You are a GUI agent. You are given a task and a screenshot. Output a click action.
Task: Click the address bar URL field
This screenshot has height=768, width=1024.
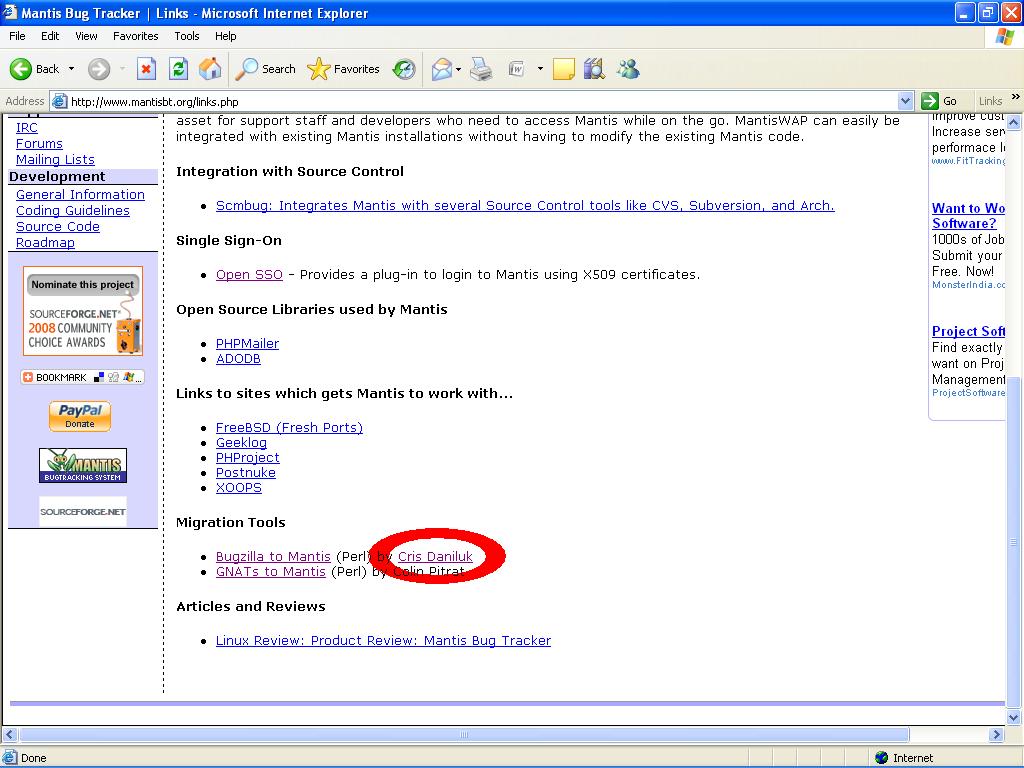coord(480,101)
